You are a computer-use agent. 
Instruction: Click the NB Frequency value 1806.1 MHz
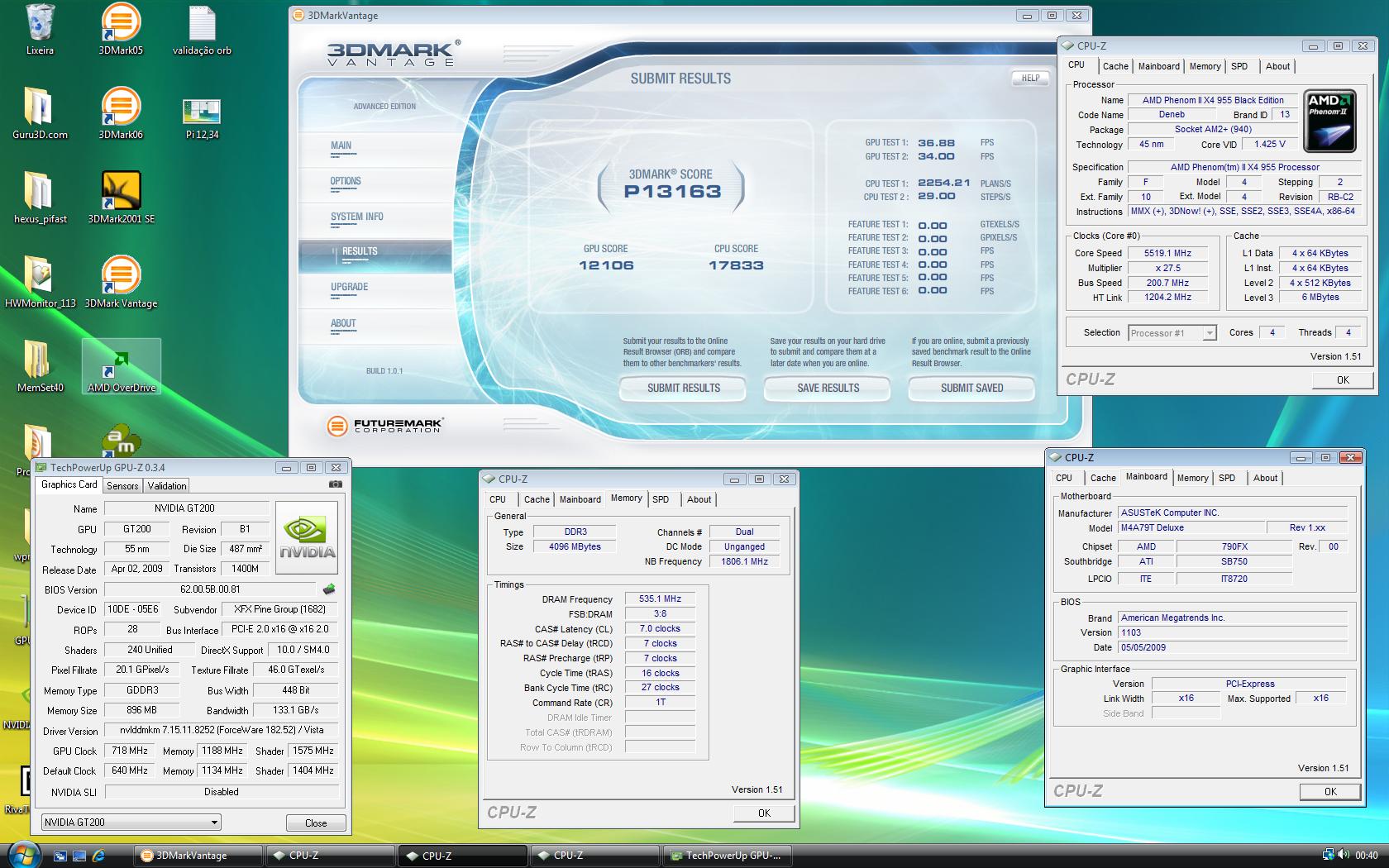(x=744, y=561)
